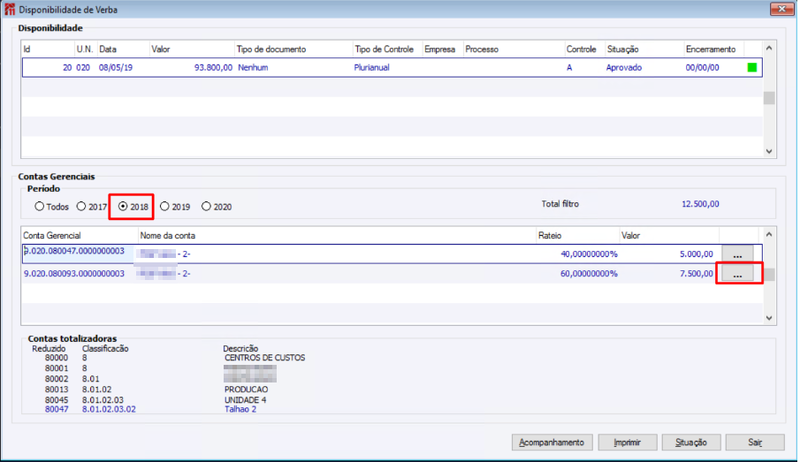Click the Nenhum document type cell
The image size is (800, 462).
[253, 67]
